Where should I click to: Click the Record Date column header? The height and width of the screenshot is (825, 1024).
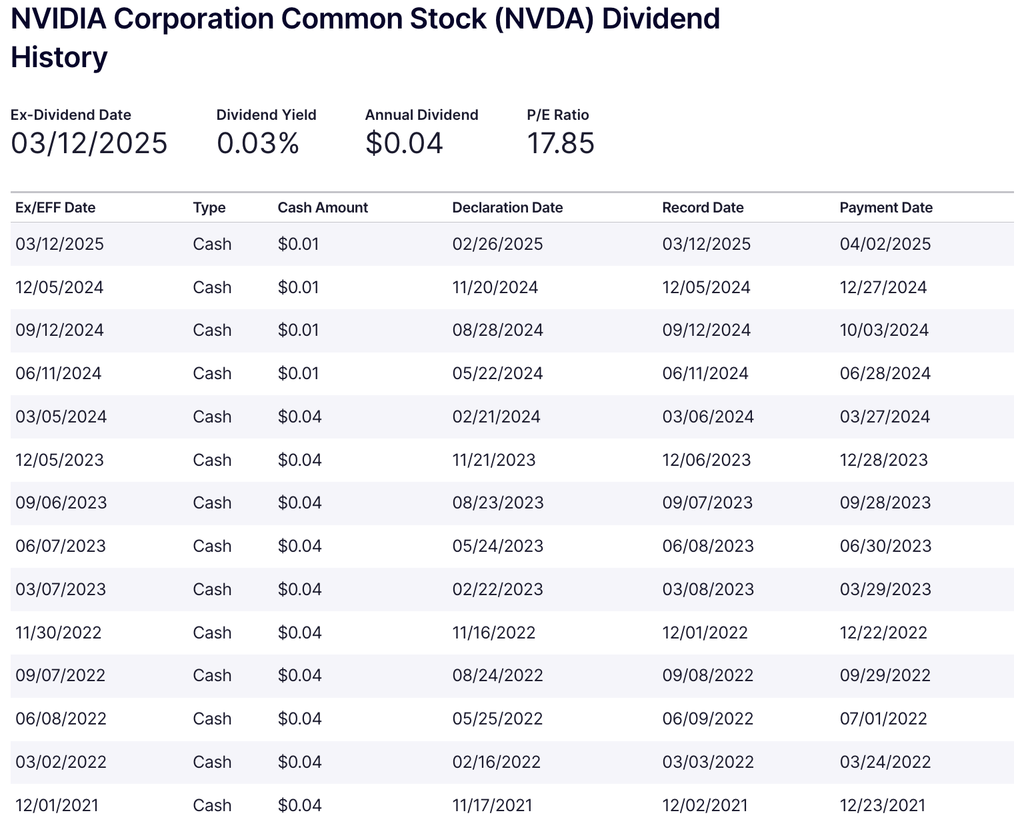[702, 208]
